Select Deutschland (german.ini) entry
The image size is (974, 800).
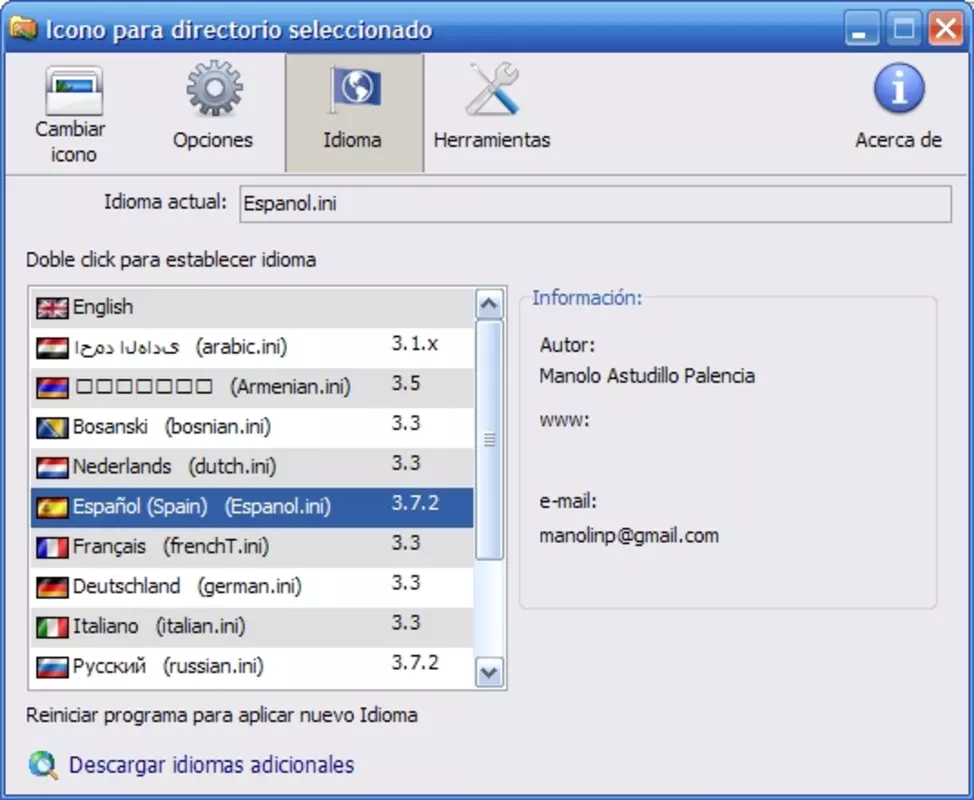pos(252,587)
